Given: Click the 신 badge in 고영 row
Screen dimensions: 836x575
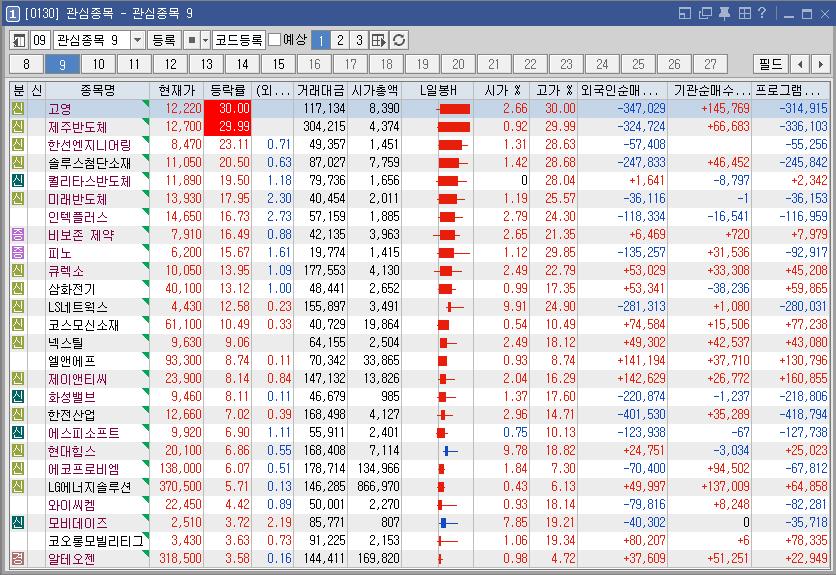Looking at the screenshot, I should [18, 108].
